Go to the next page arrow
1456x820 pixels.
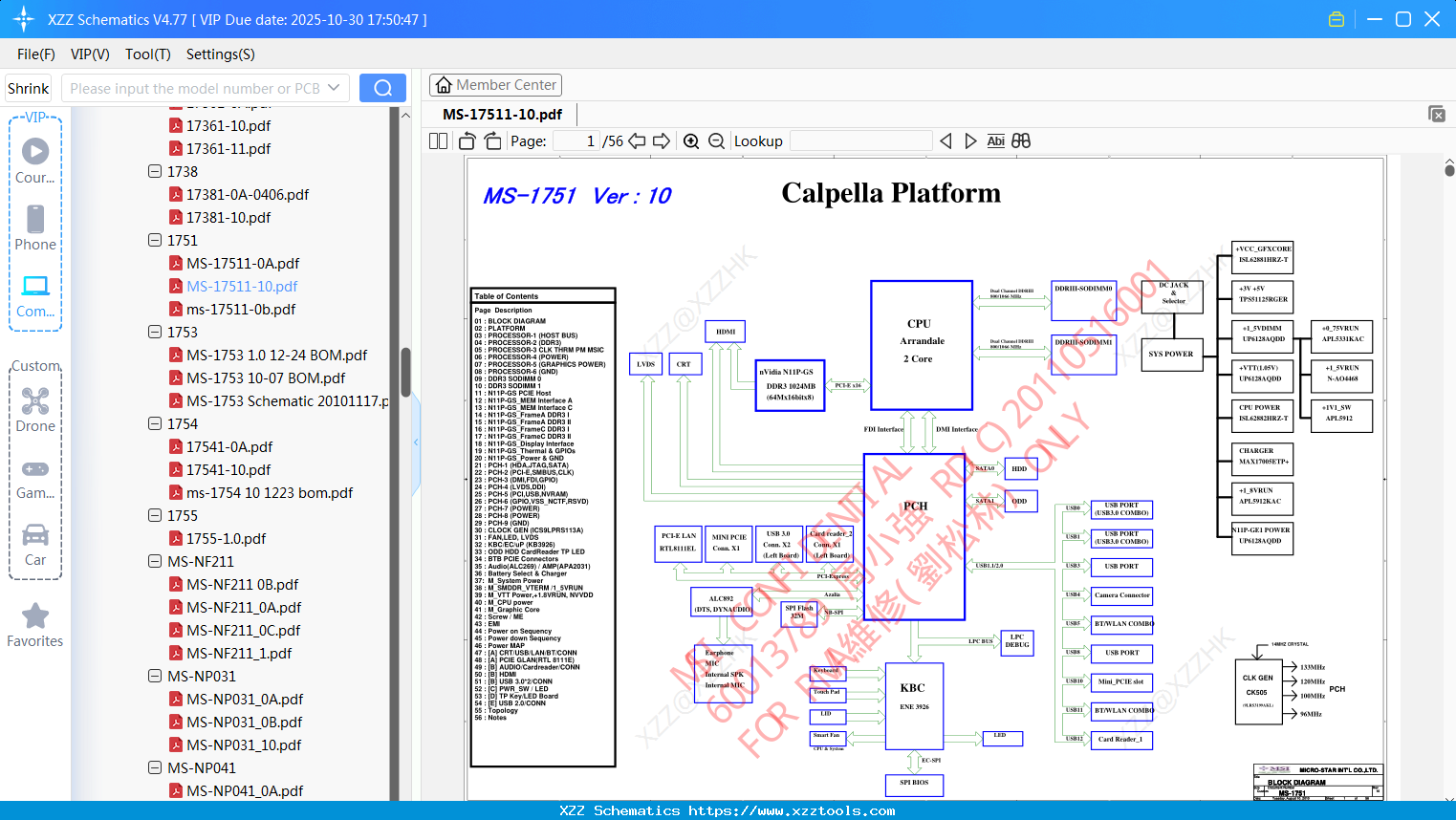[x=662, y=140]
